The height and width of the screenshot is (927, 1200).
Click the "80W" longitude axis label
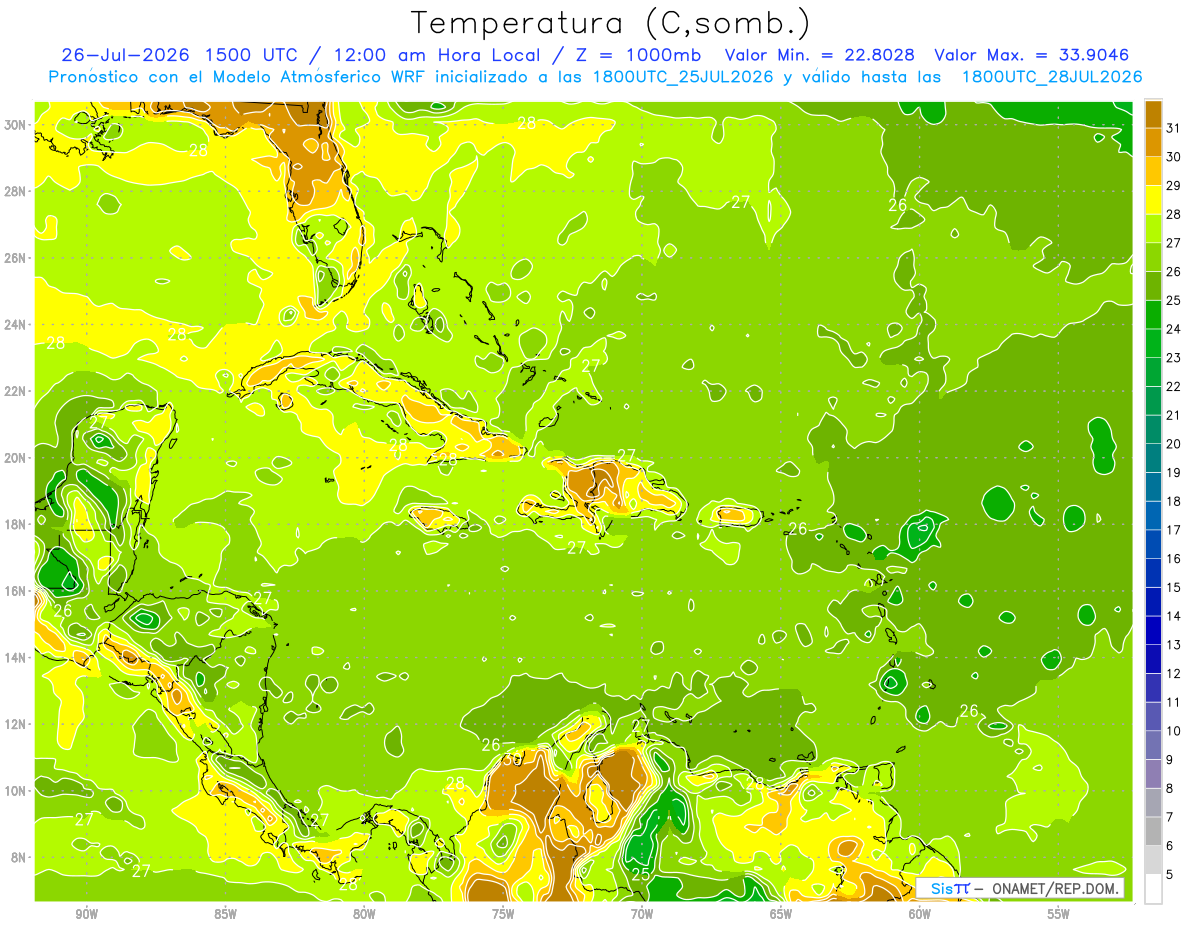pos(364,913)
